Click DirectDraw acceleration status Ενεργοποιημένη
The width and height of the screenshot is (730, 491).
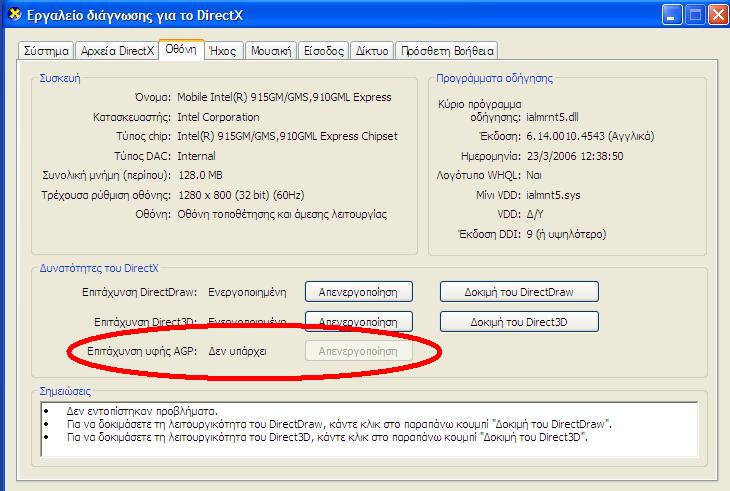click(247, 292)
